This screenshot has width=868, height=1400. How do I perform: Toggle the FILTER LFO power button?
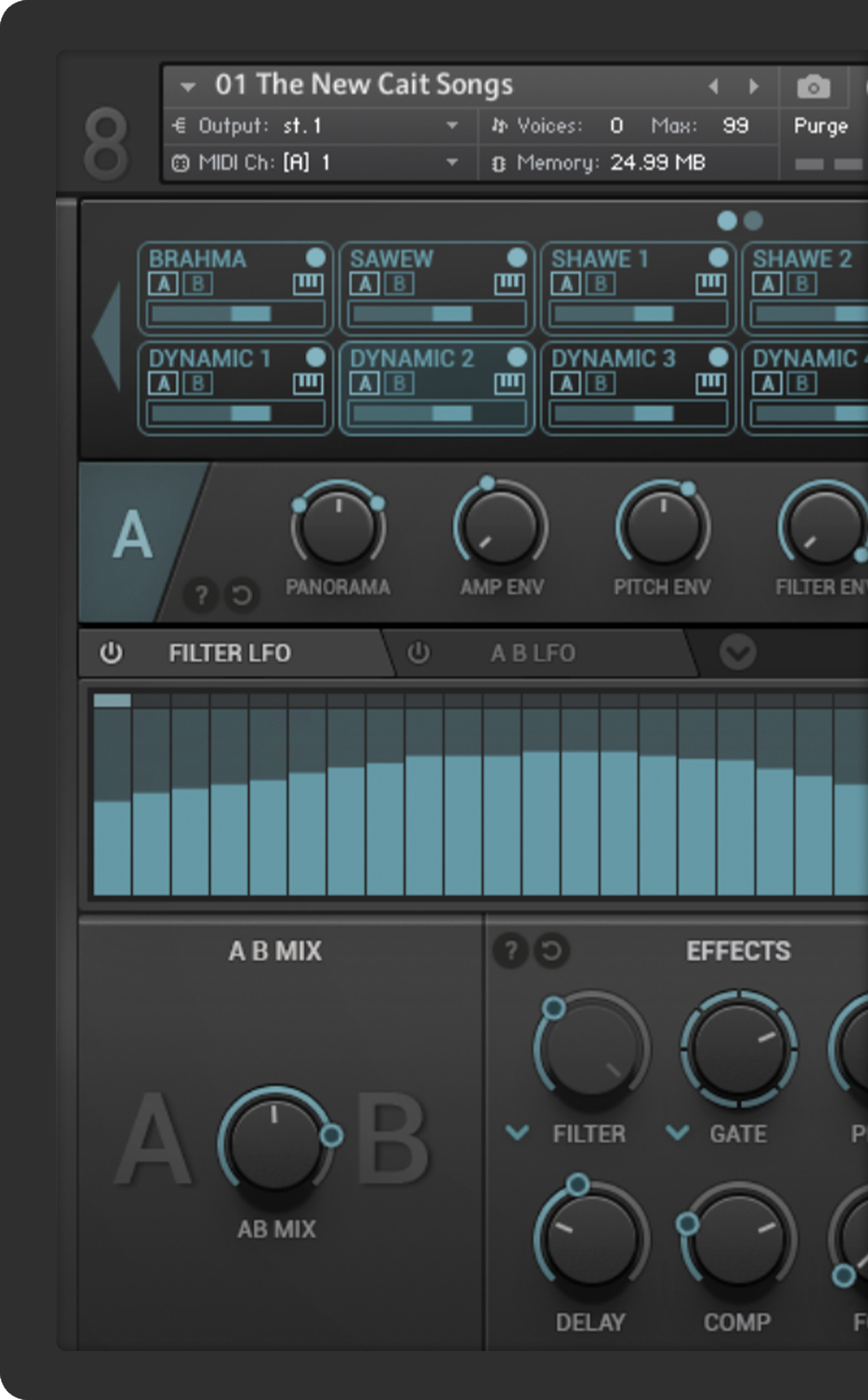pyautogui.click(x=112, y=653)
